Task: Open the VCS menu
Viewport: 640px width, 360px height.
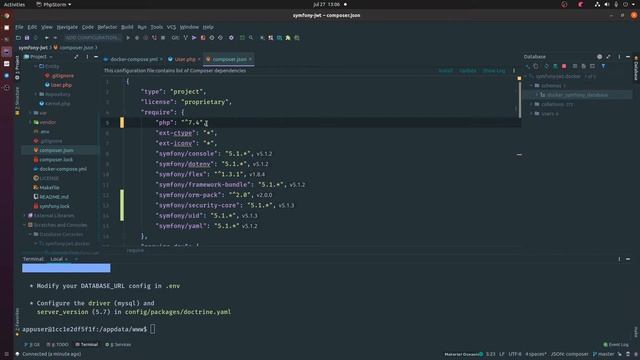Action: coord(171,27)
